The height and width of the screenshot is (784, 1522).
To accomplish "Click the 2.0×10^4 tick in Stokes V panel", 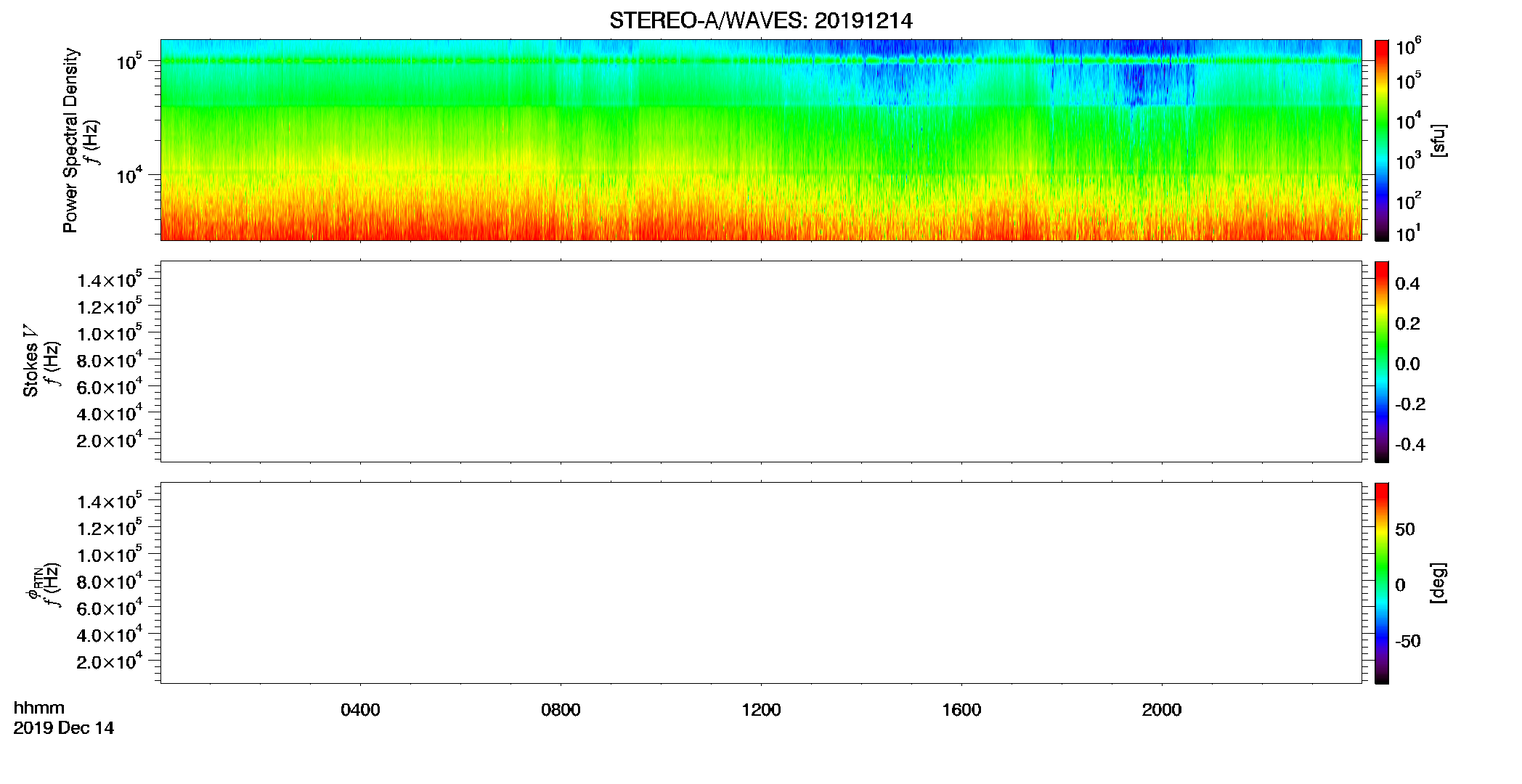I will [x=110, y=439].
